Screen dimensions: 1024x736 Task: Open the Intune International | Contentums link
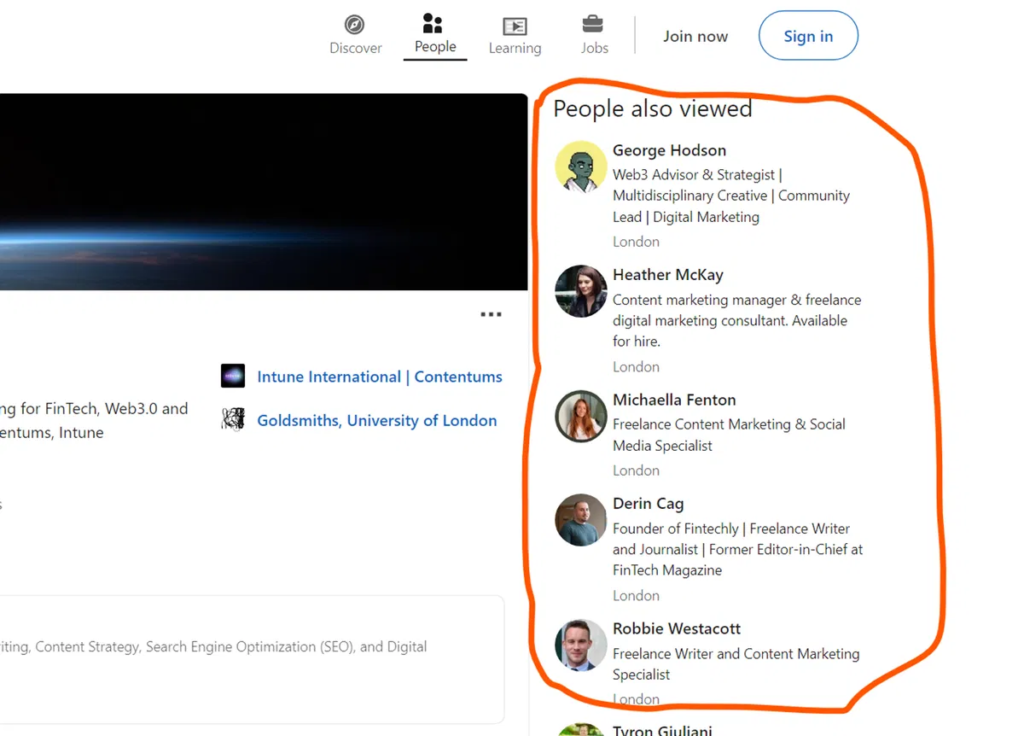(379, 377)
